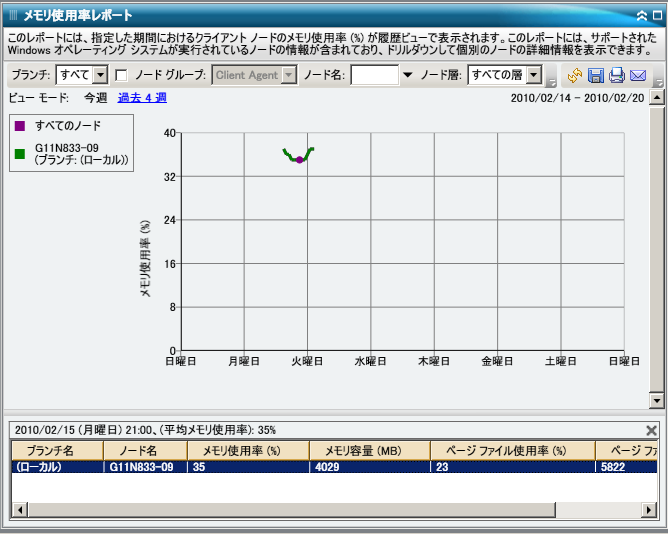Click the save report floppy icon
This screenshot has width=668, height=534.
click(596, 76)
